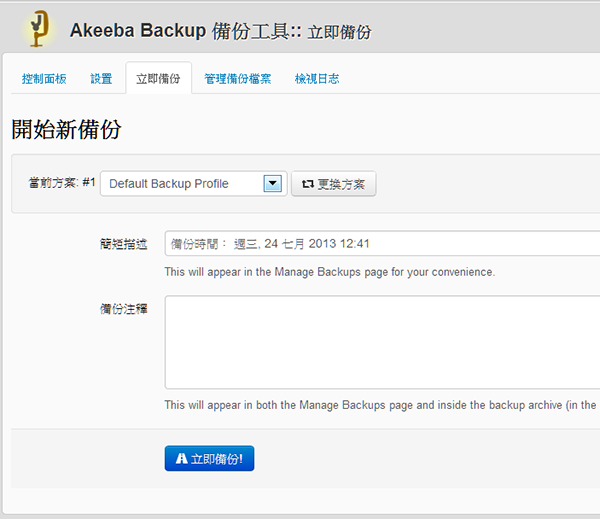
Task: Focus the 簡短描述 text field
Action: pos(380,244)
